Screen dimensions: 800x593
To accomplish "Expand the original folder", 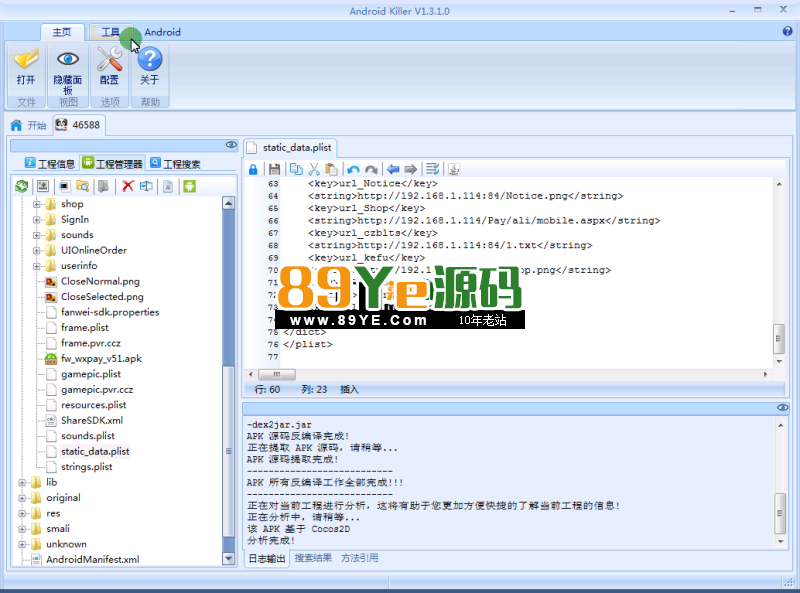I will 22,498.
